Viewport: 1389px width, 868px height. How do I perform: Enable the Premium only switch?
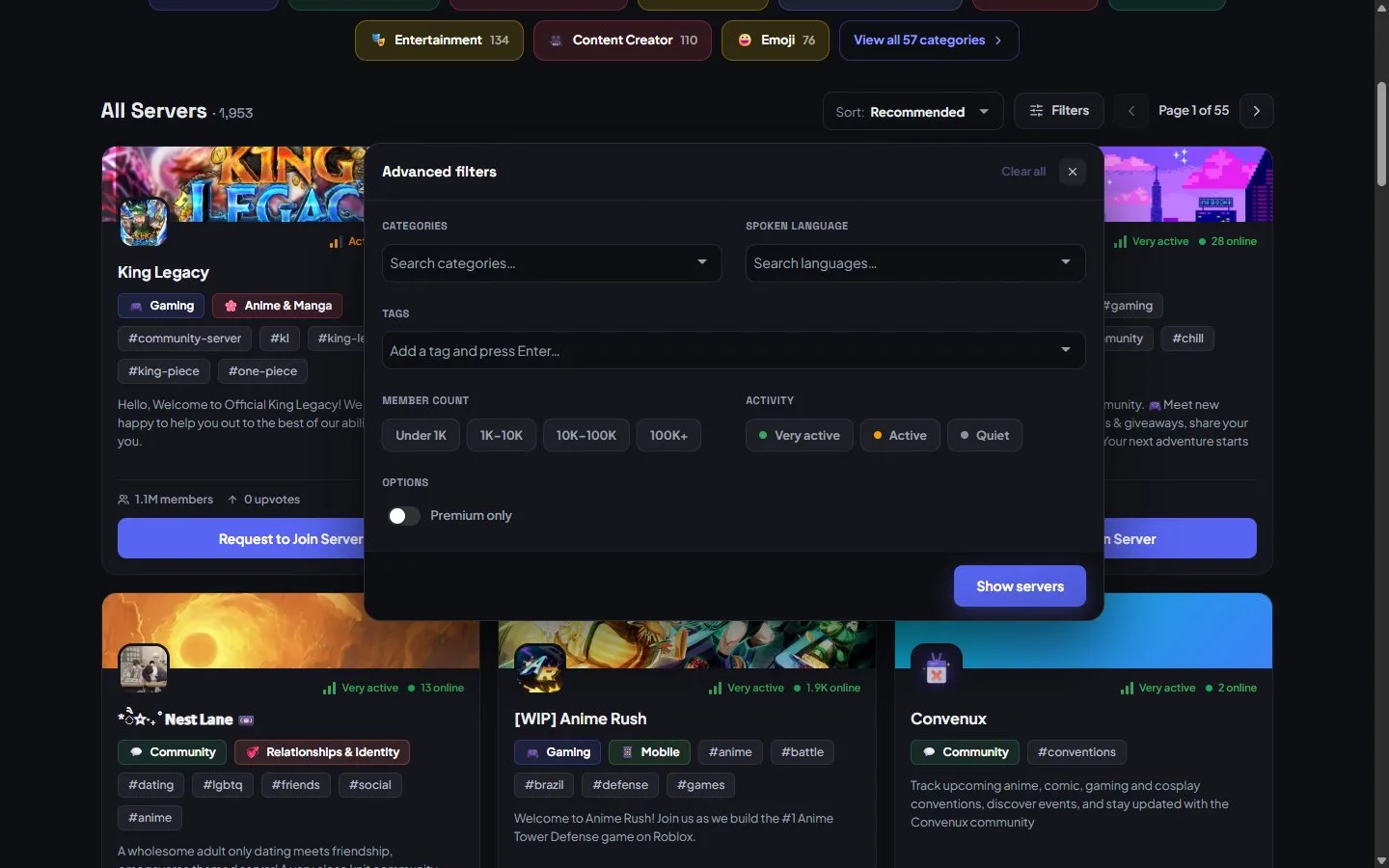pyautogui.click(x=403, y=516)
